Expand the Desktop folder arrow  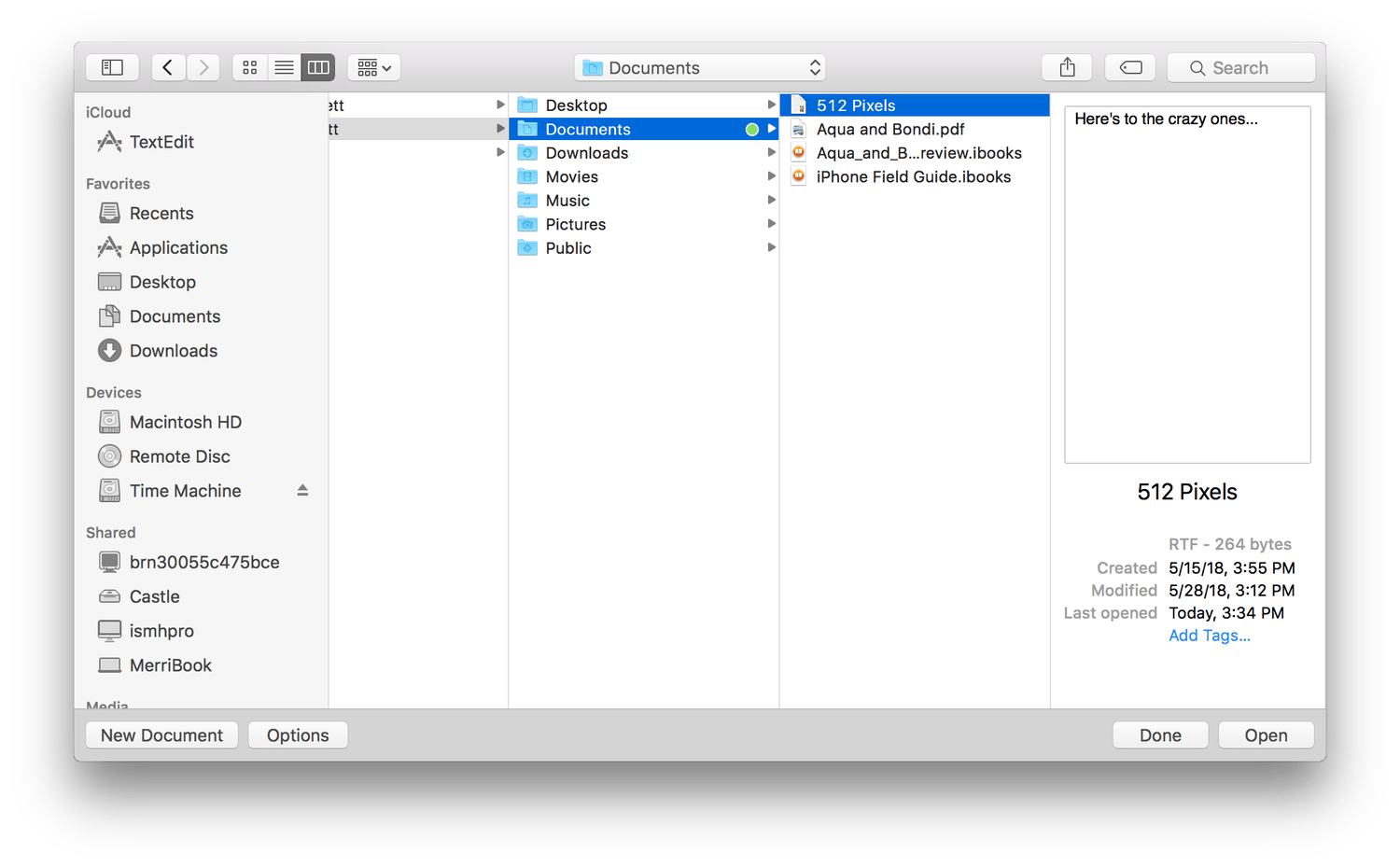[x=771, y=105]
